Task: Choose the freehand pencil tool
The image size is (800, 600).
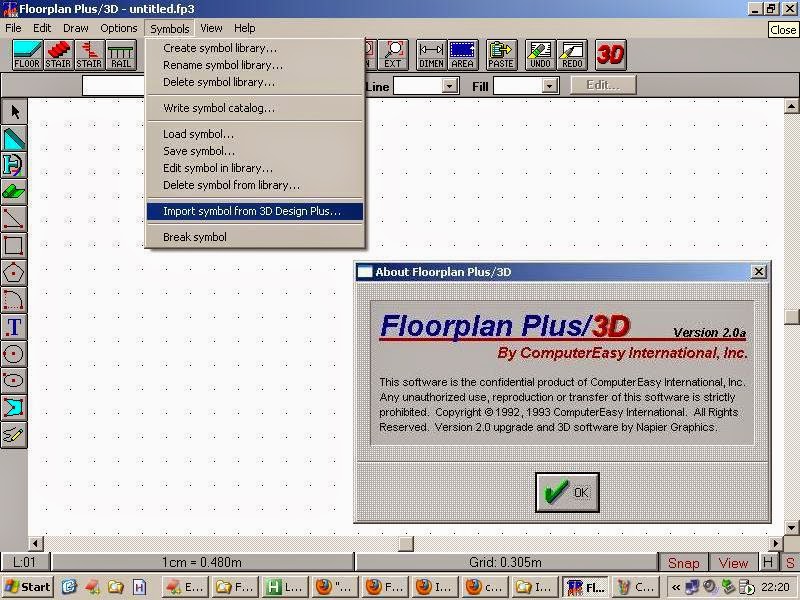Action: (14, 435)
